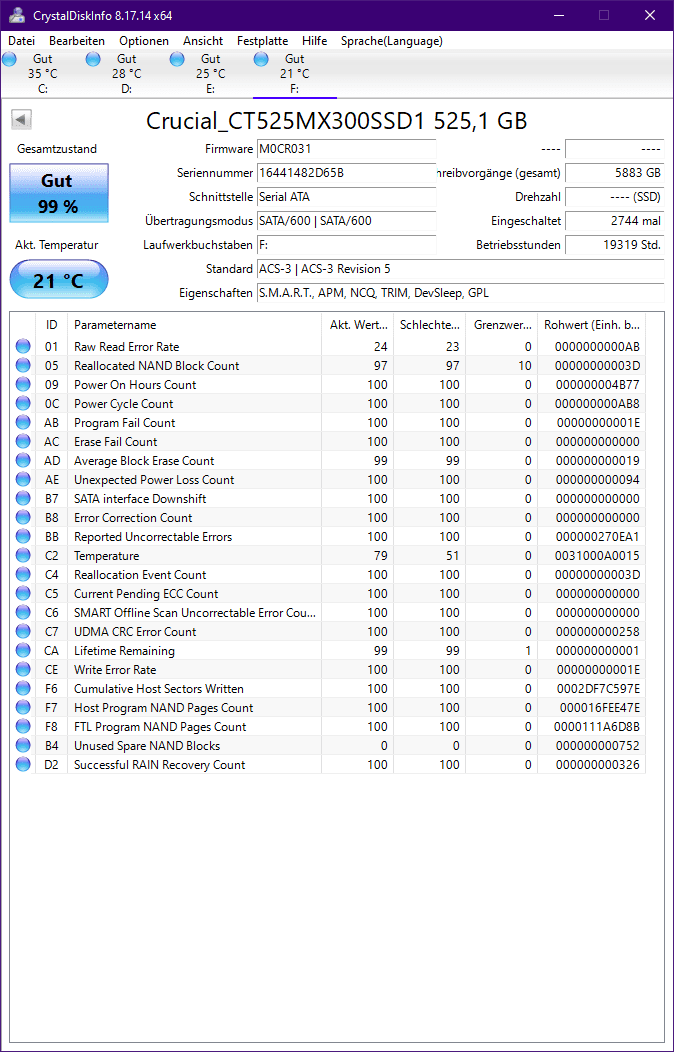Click status icon of Raw Read Error Rate
674x1052 pixels.
pos(23,347)
